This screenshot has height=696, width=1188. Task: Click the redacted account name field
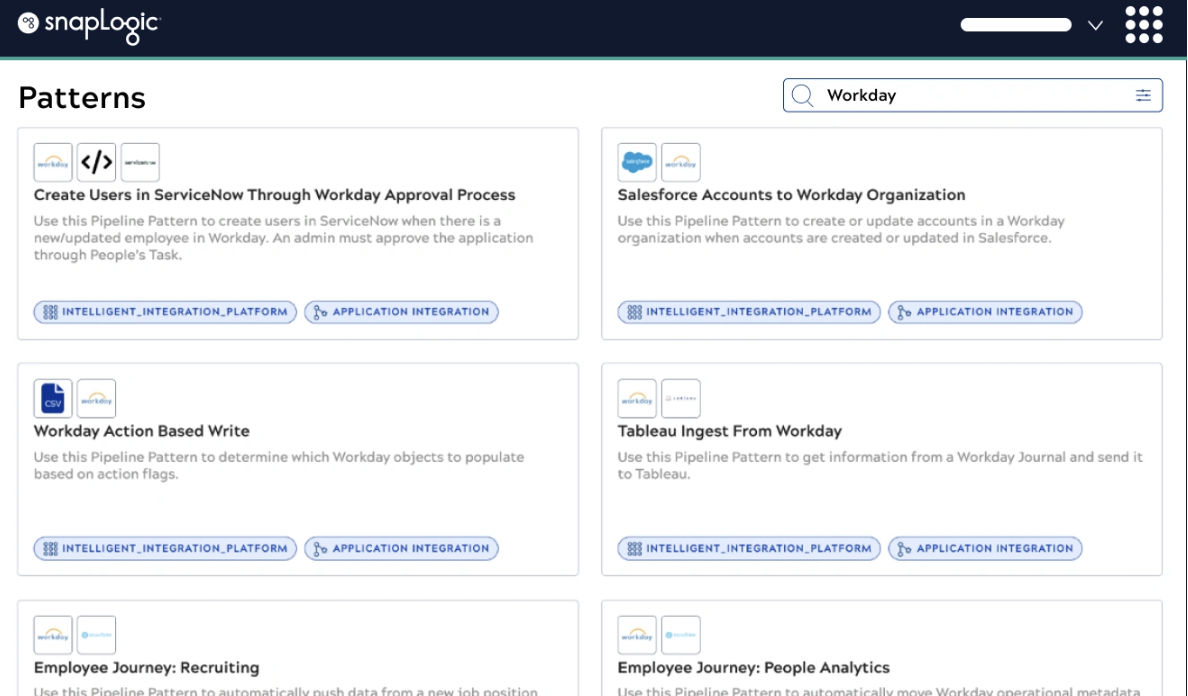point(1016,25)
